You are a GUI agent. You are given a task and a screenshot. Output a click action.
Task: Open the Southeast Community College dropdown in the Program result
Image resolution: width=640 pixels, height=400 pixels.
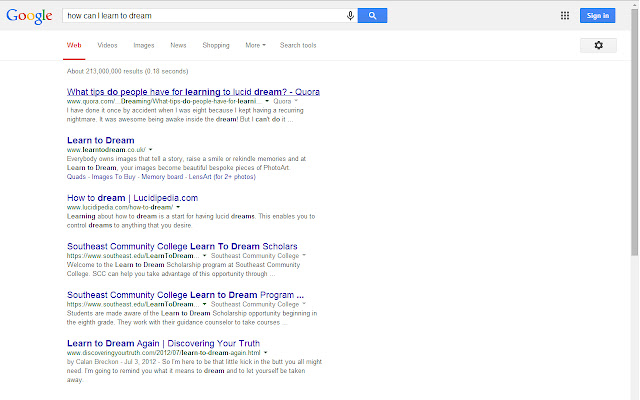pos(258,304)
